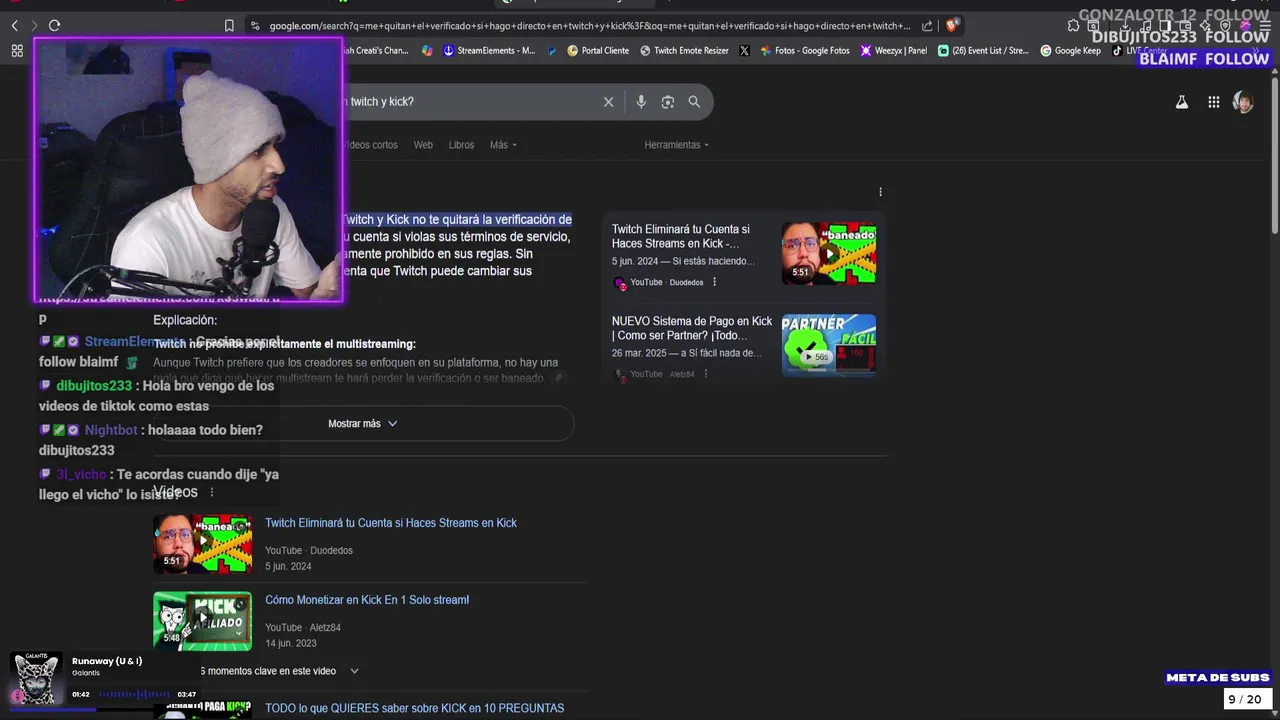Expand the answer with Mostrar más
The height and width of the screenshot is (720, 1280).
[x=363, y=424]
